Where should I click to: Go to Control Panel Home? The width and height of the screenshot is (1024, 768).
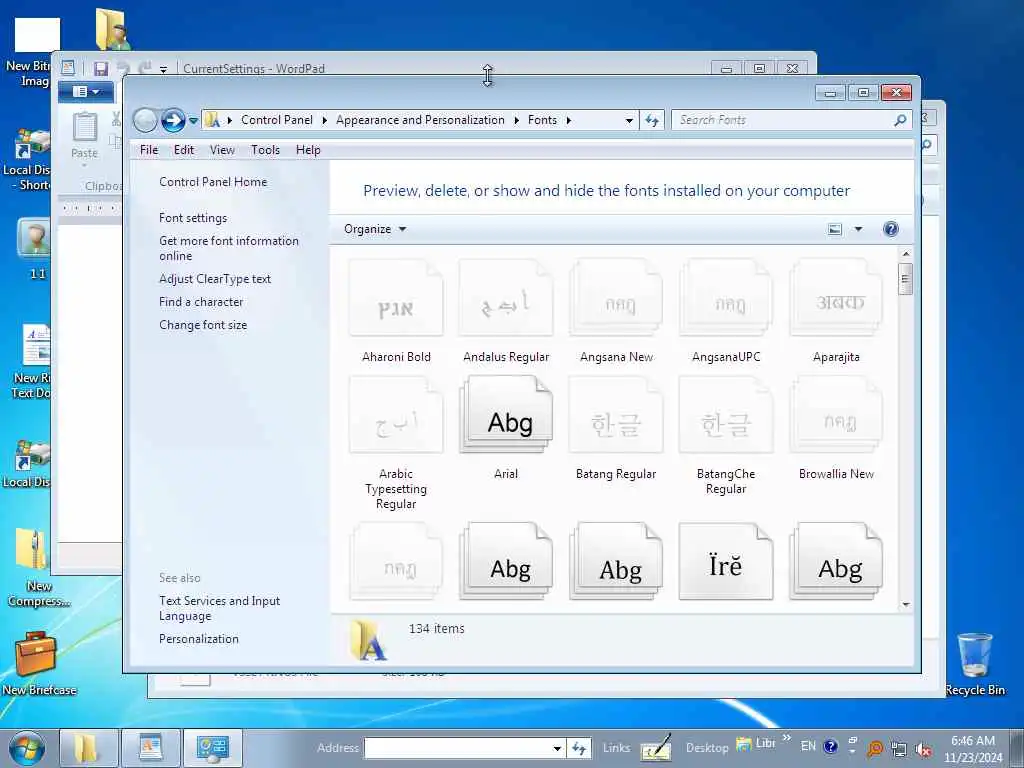click(213, 182)
